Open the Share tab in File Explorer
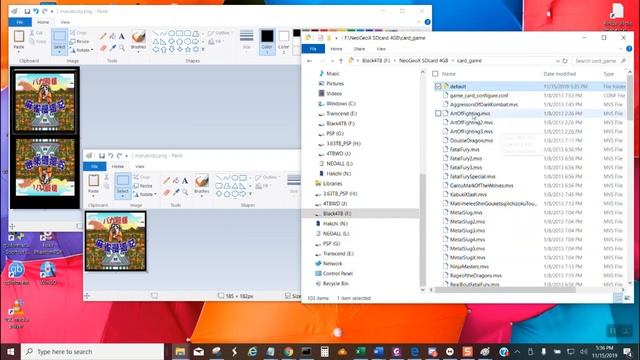The width and height of the screenshot is (640, 360). [360, 49]
